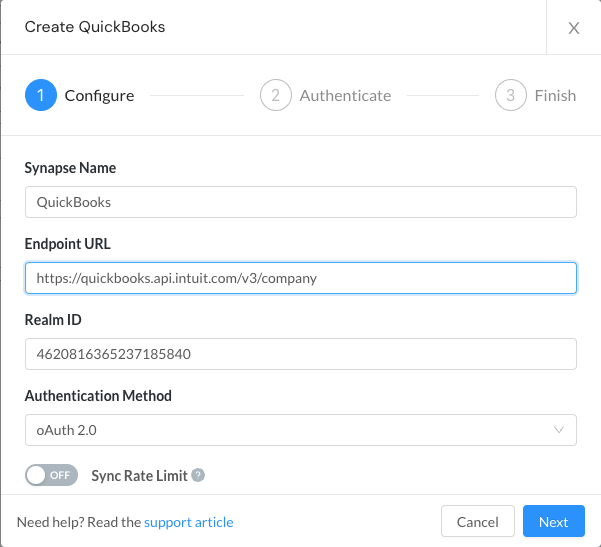This screenshot has height=547, width=601.
Task: Click into the Endpoint URL field
Action: click(300, 278)
